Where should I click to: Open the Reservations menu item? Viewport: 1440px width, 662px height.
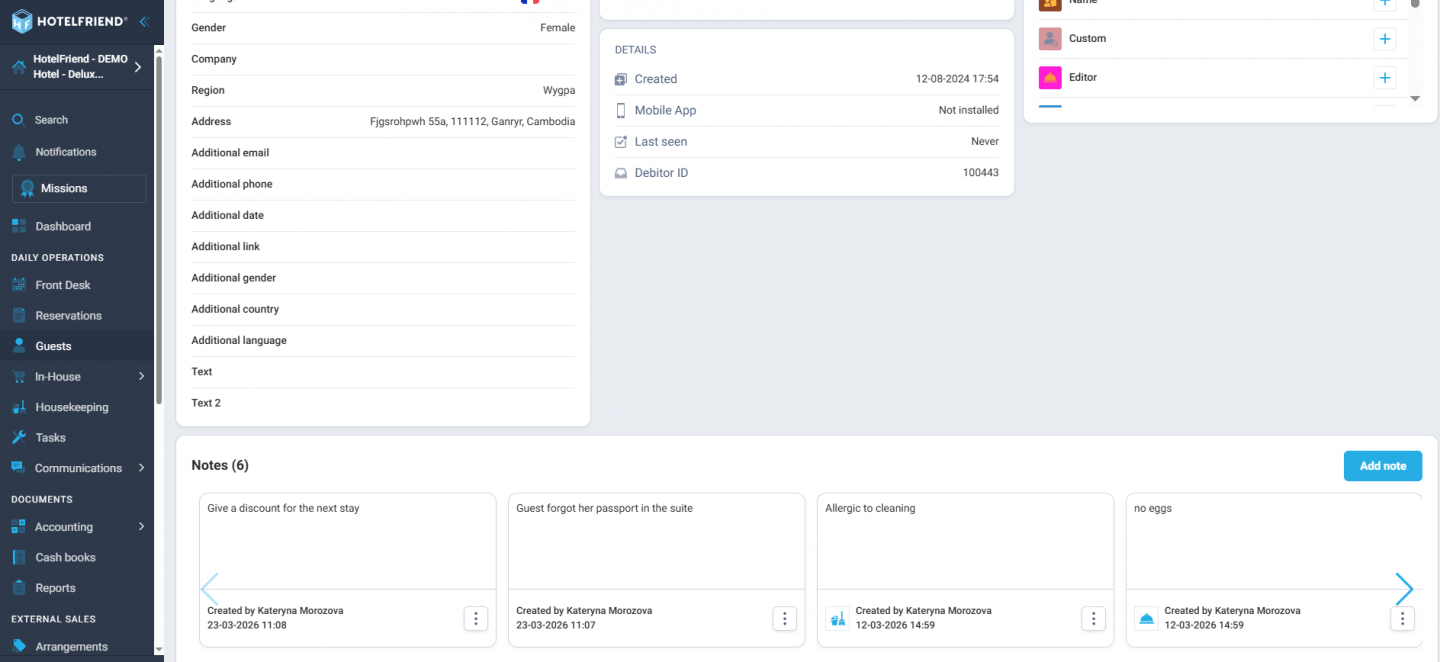68,316
